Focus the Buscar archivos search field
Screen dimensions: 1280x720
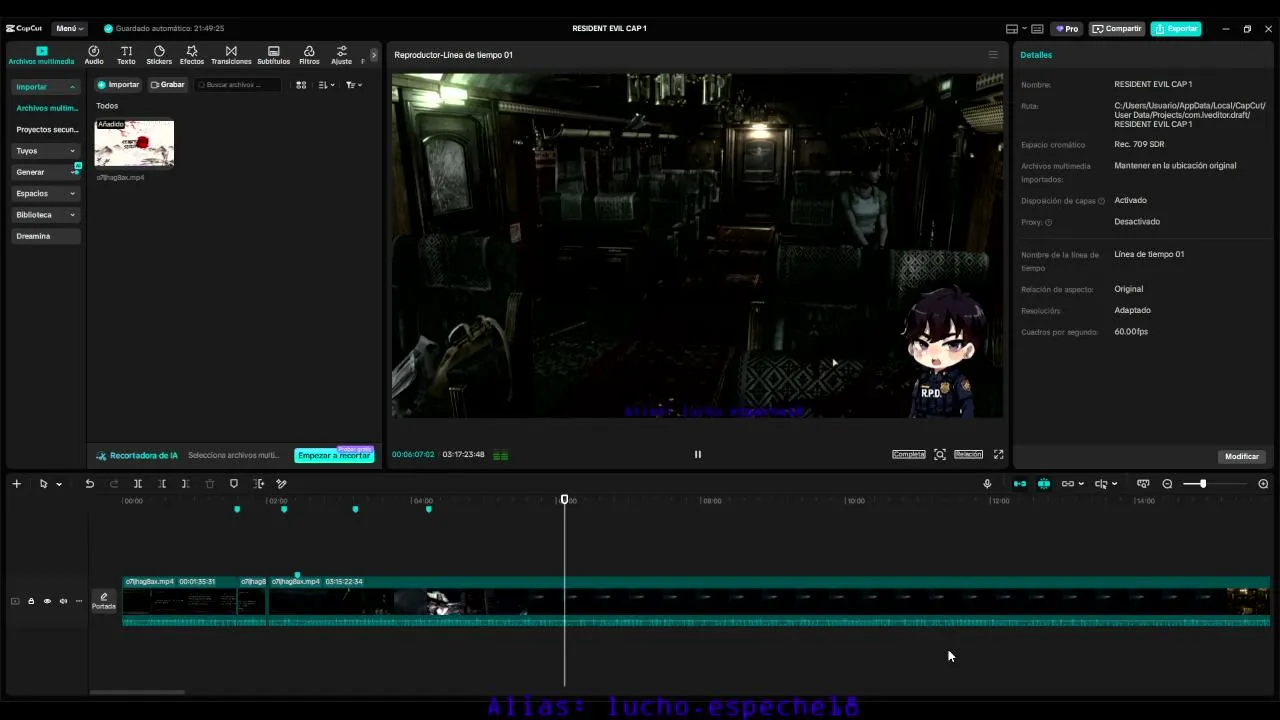coord(238,85)
